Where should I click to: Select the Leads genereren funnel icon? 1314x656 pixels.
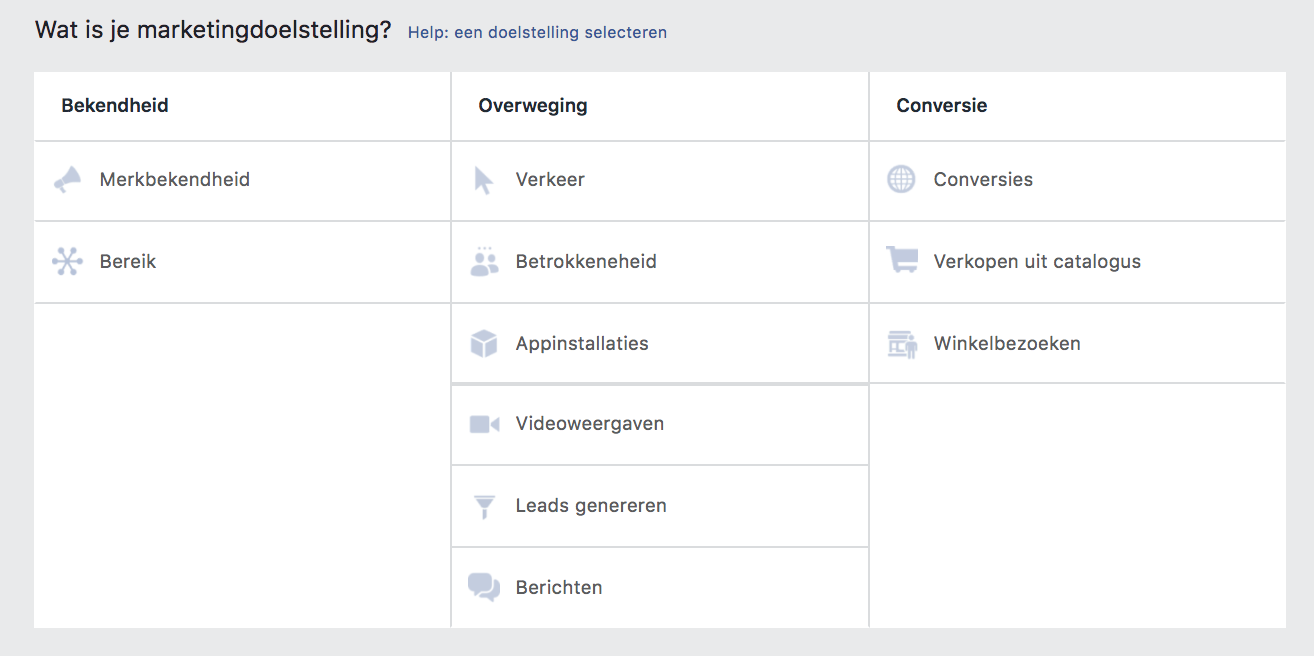[x=484, y=505]
